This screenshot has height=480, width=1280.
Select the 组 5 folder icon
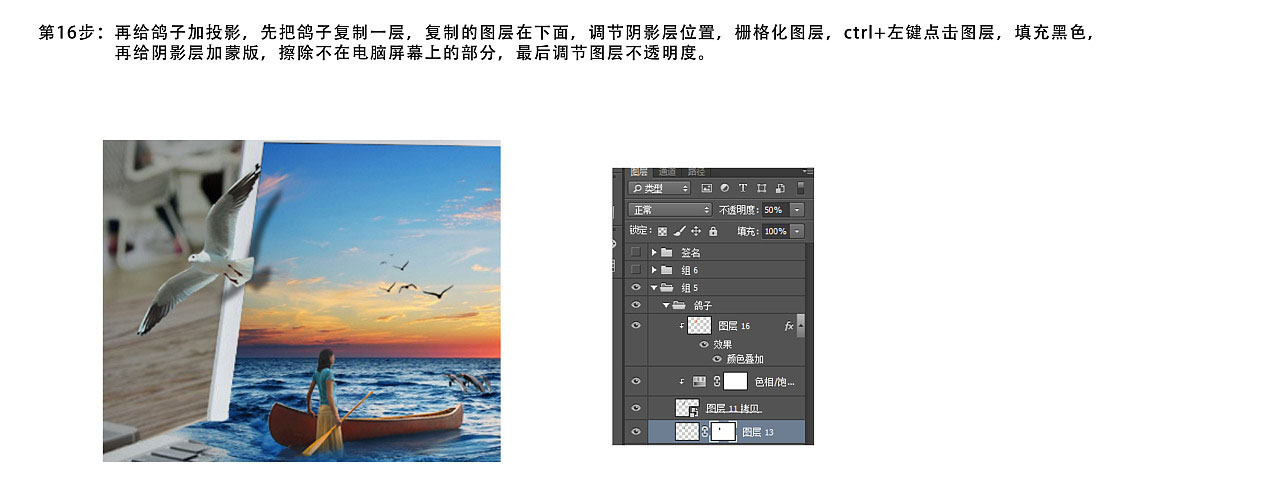[667, 287]
